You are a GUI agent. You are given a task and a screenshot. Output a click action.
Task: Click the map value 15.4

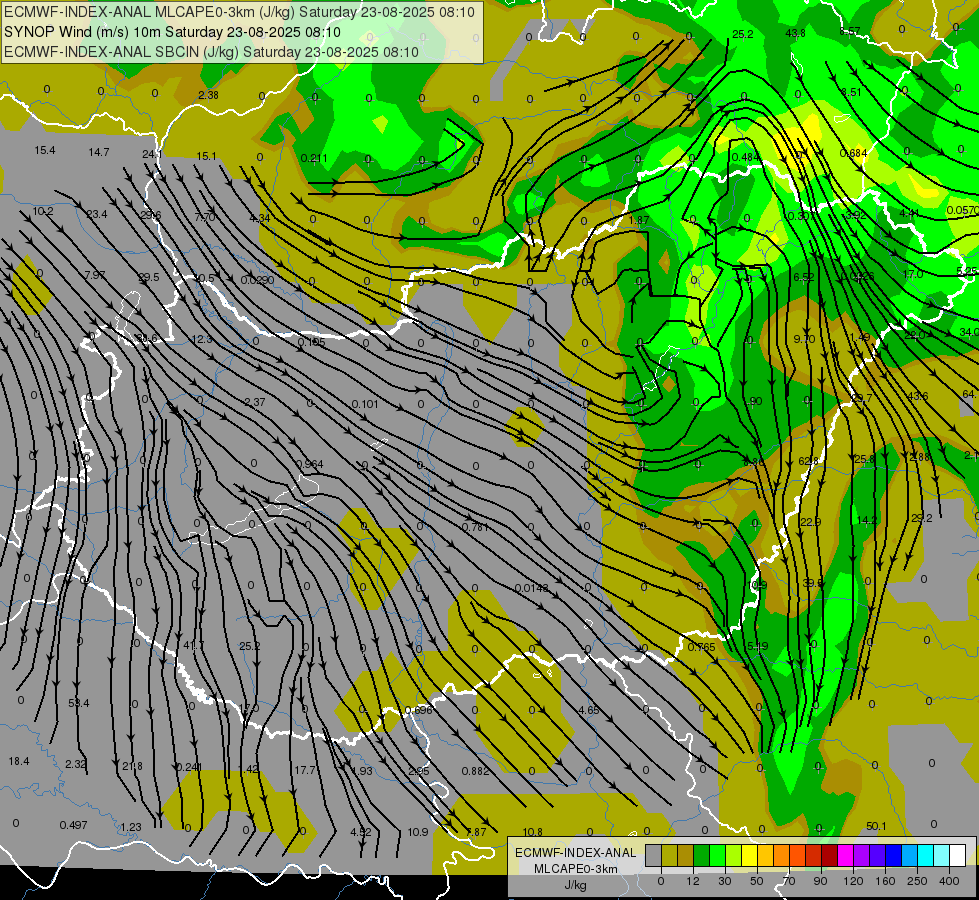45,150
